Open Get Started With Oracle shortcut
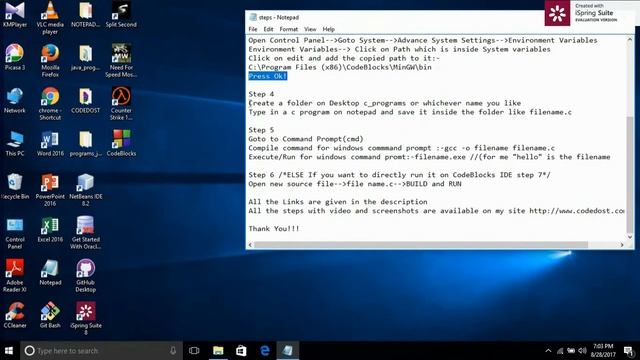Screen dimensions: 640x360 click(x=85, y=233)
